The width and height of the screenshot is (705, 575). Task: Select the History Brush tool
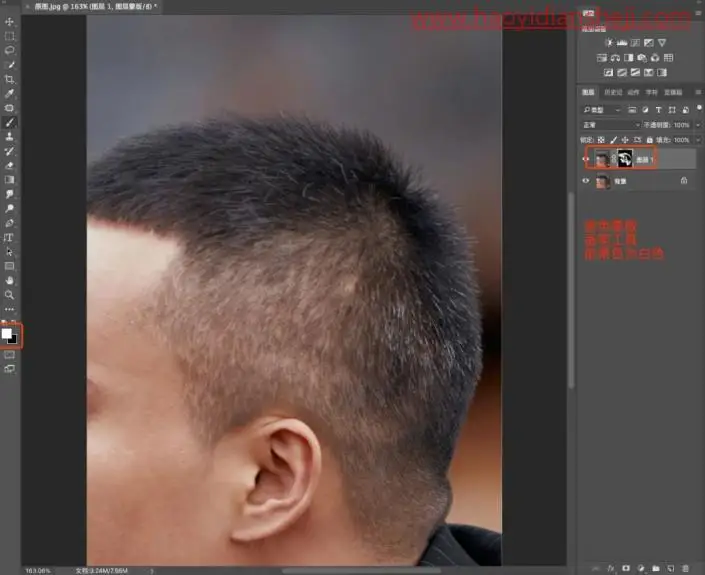click(x=9, y=151)
